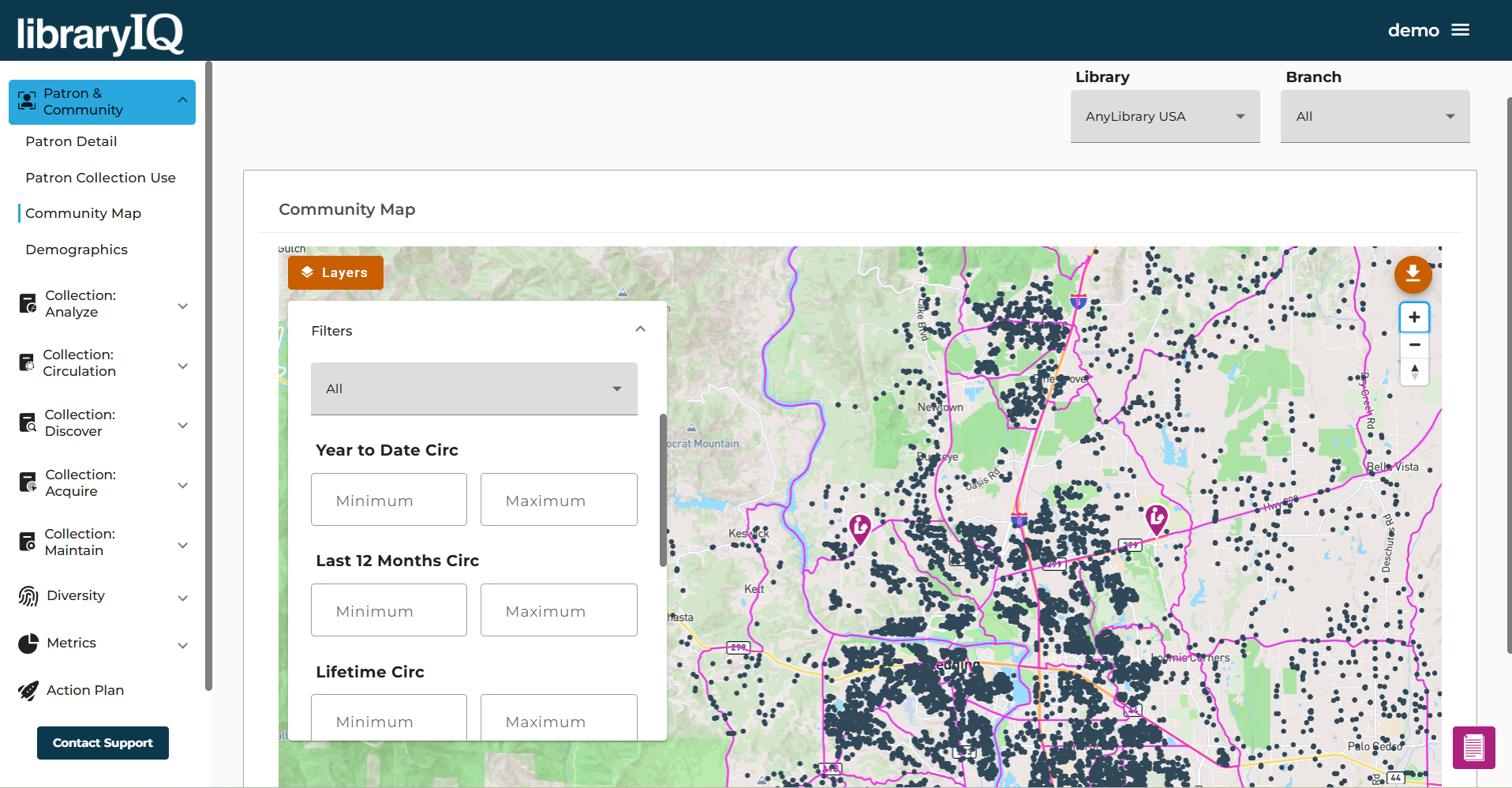Expand the Collection: Maintain section
This screenshot has height=788, width=1512.
(x=182, y=546)
